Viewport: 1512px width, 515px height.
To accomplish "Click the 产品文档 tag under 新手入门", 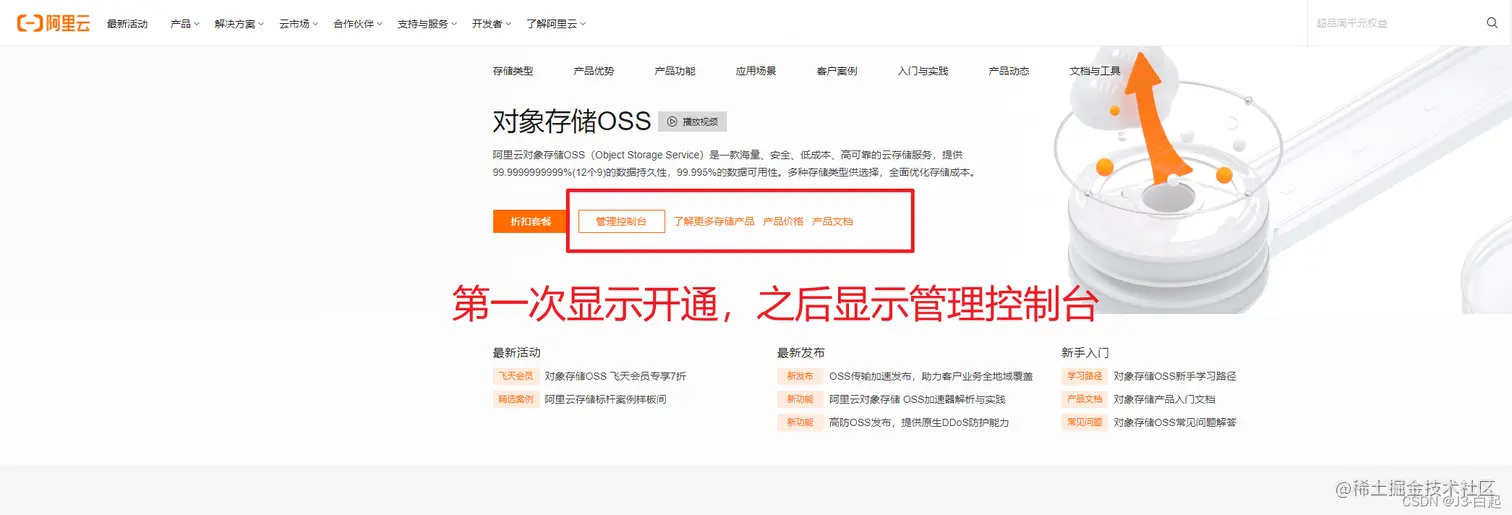I will click(x=1084, y=399).
